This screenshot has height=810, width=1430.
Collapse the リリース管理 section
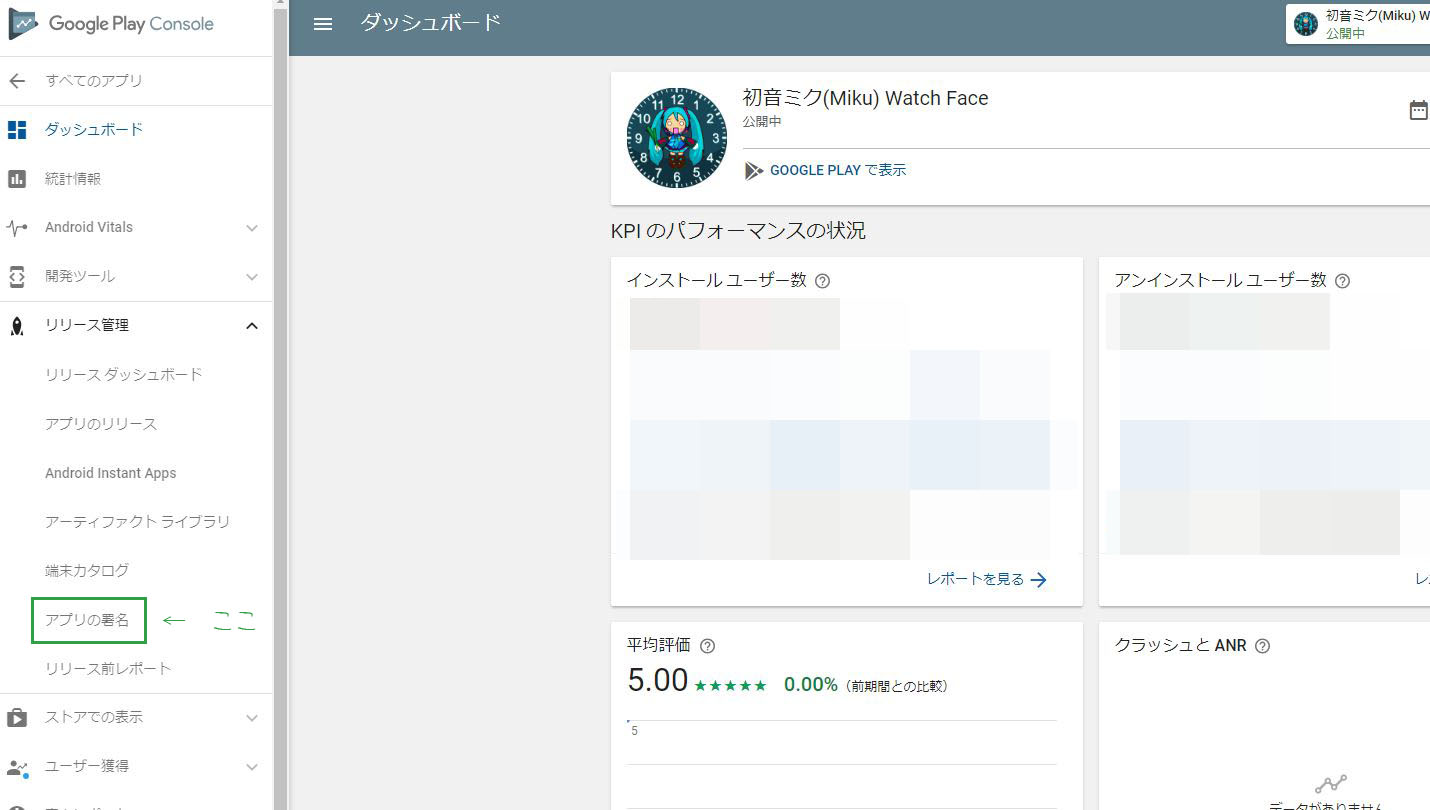(x=251, y=326)
